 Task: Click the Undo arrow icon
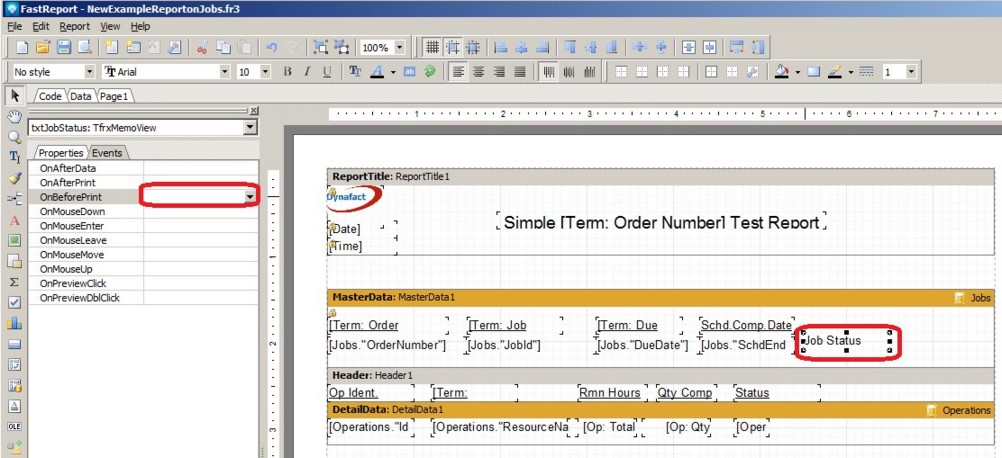pyautogui.click(x=271, y=47)
